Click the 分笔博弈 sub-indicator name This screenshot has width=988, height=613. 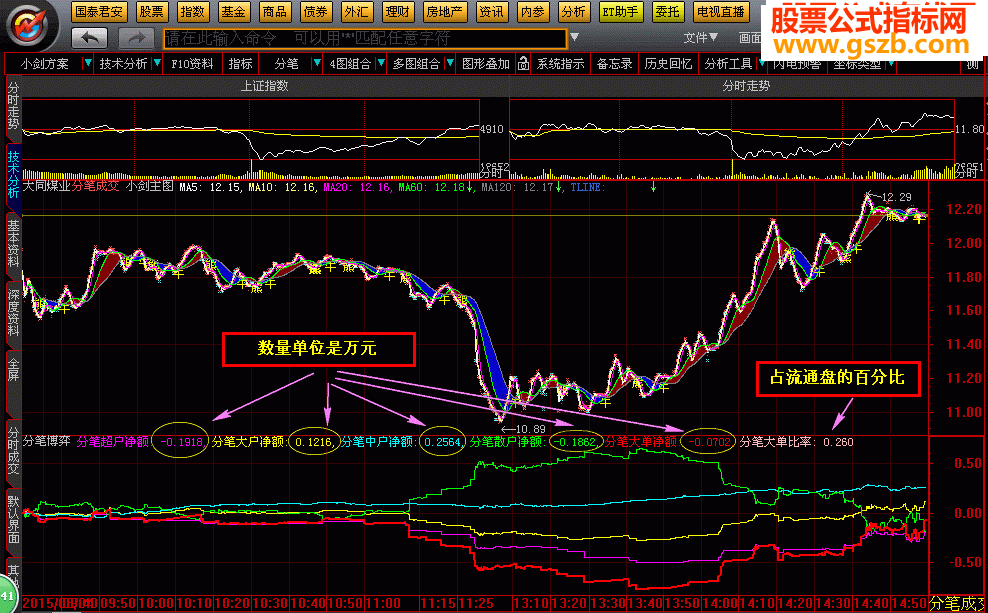[47, 441]
